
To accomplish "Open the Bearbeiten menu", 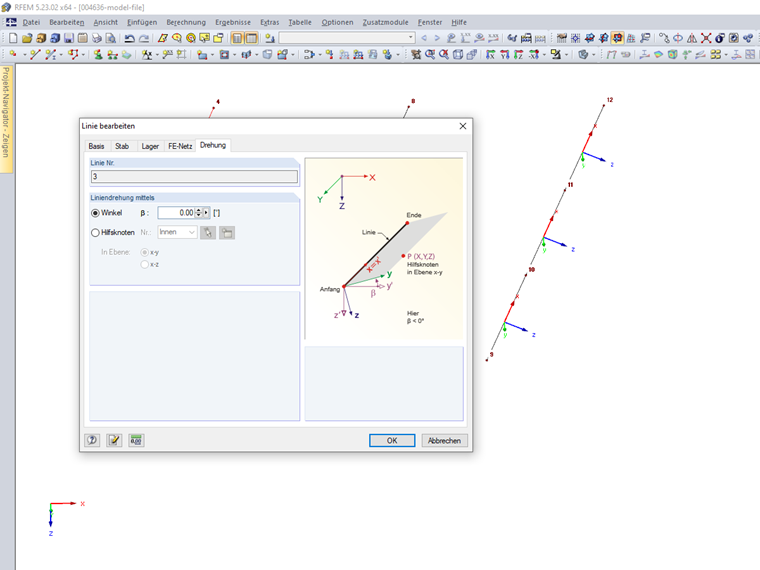I will tap(67, 22).
